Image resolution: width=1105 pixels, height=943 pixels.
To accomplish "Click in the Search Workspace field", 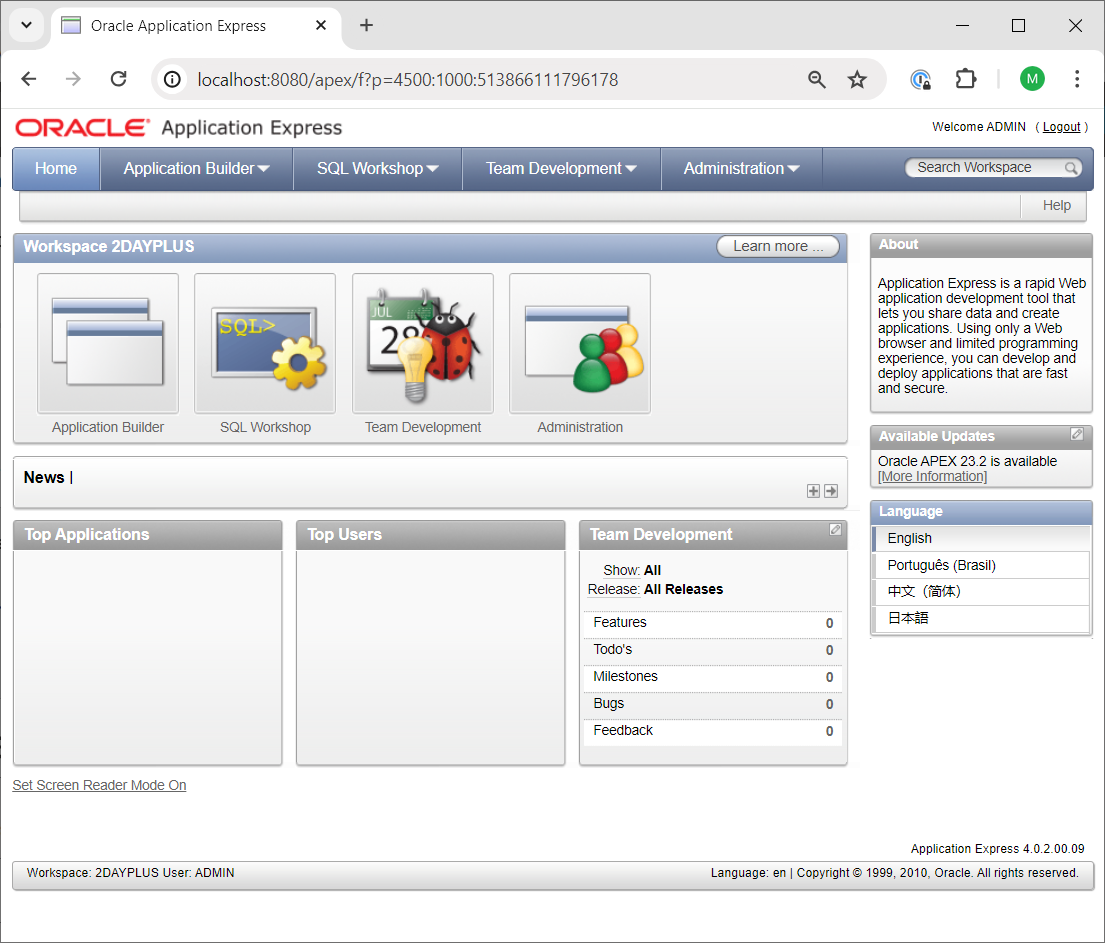I will point(985,168).
